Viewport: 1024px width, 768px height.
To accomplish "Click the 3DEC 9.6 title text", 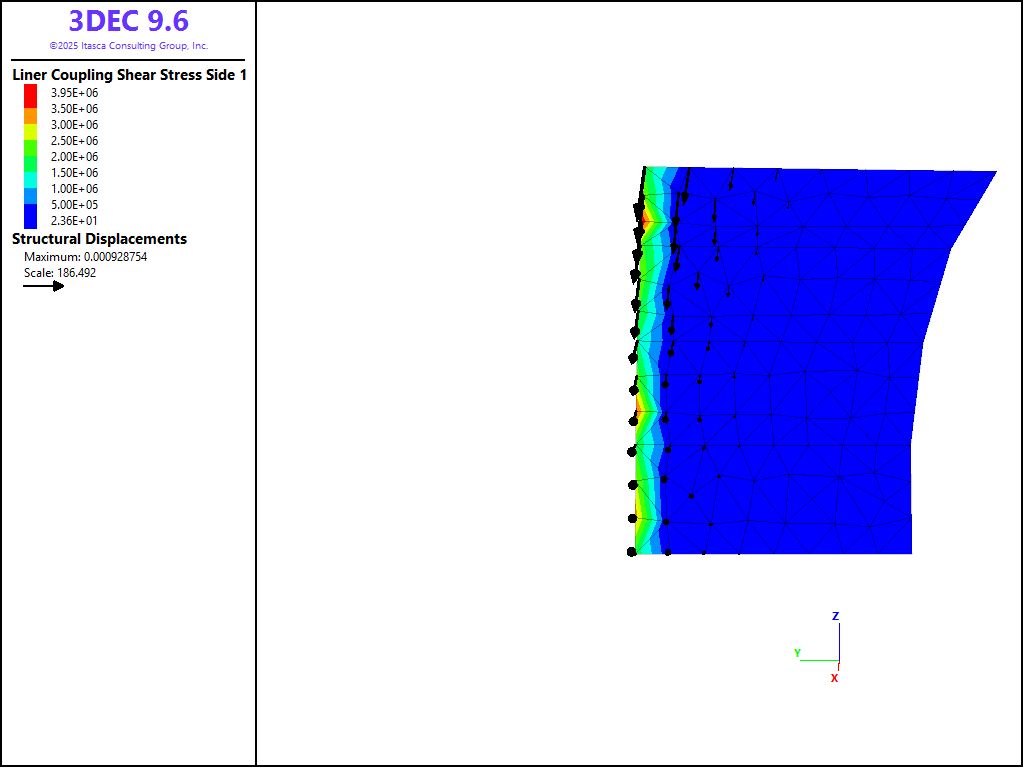I will point(128,21).
